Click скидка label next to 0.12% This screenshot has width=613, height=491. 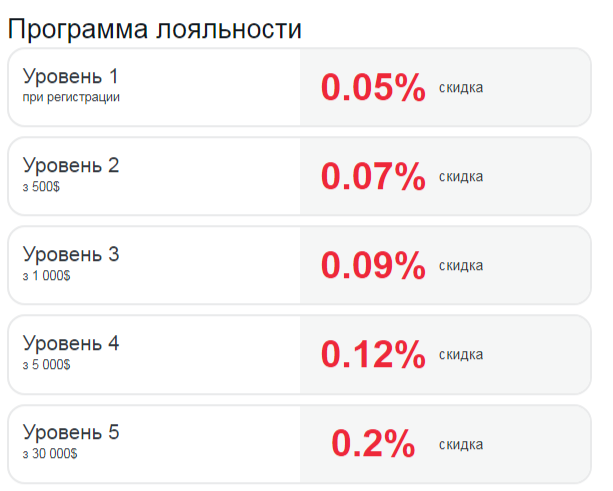tap(461, 355)
